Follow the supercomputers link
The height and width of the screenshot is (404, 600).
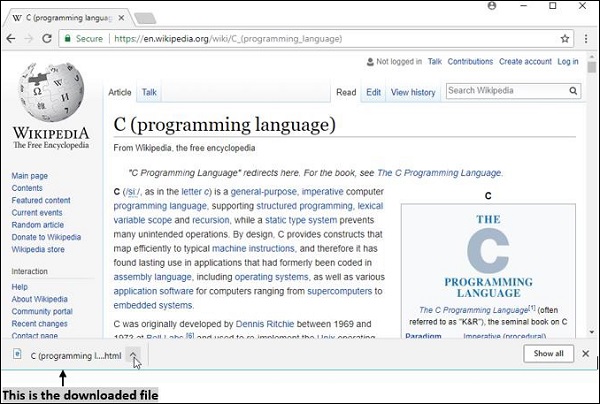[339, 291]
